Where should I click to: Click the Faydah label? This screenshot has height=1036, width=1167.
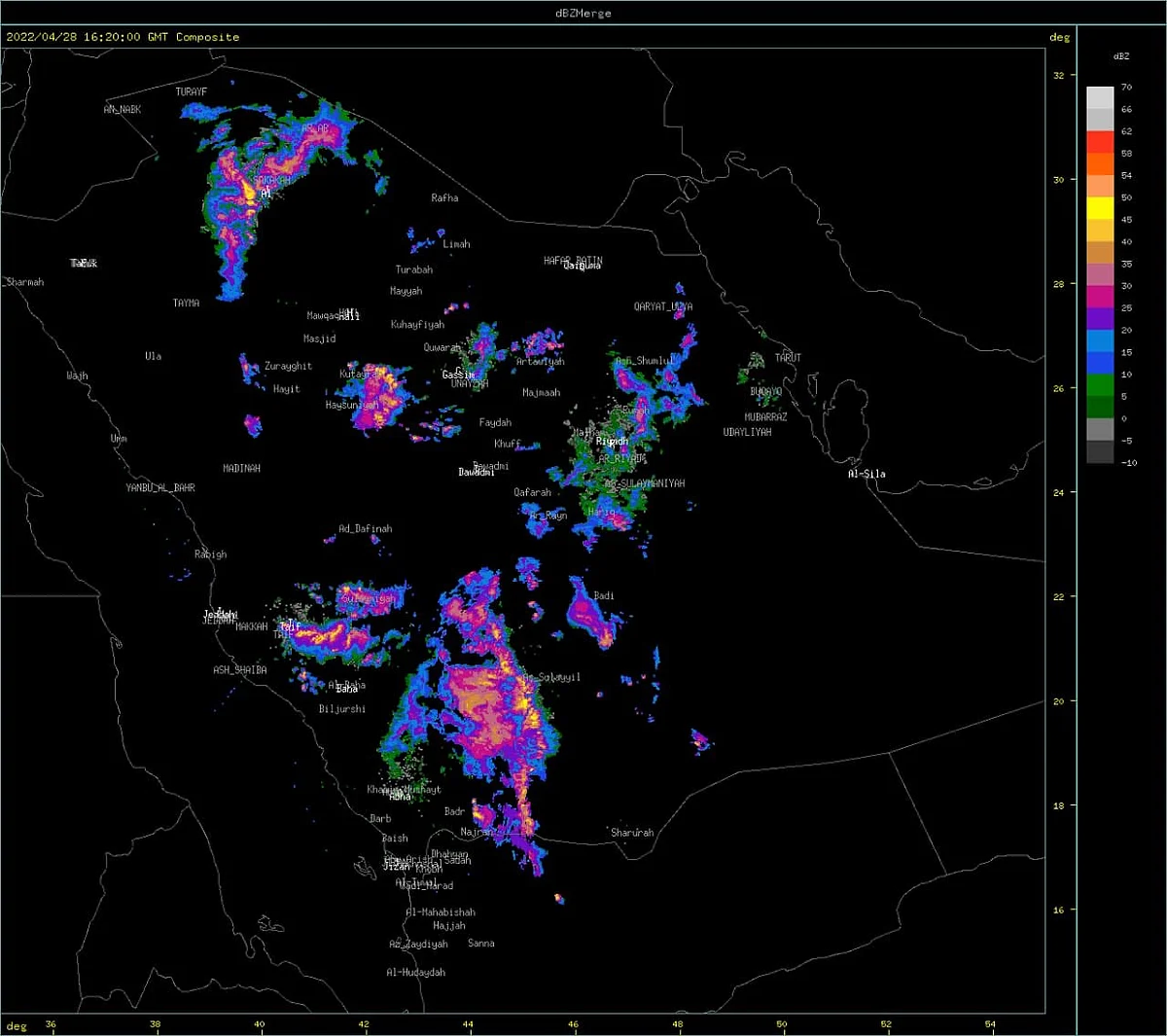(496, 423)
